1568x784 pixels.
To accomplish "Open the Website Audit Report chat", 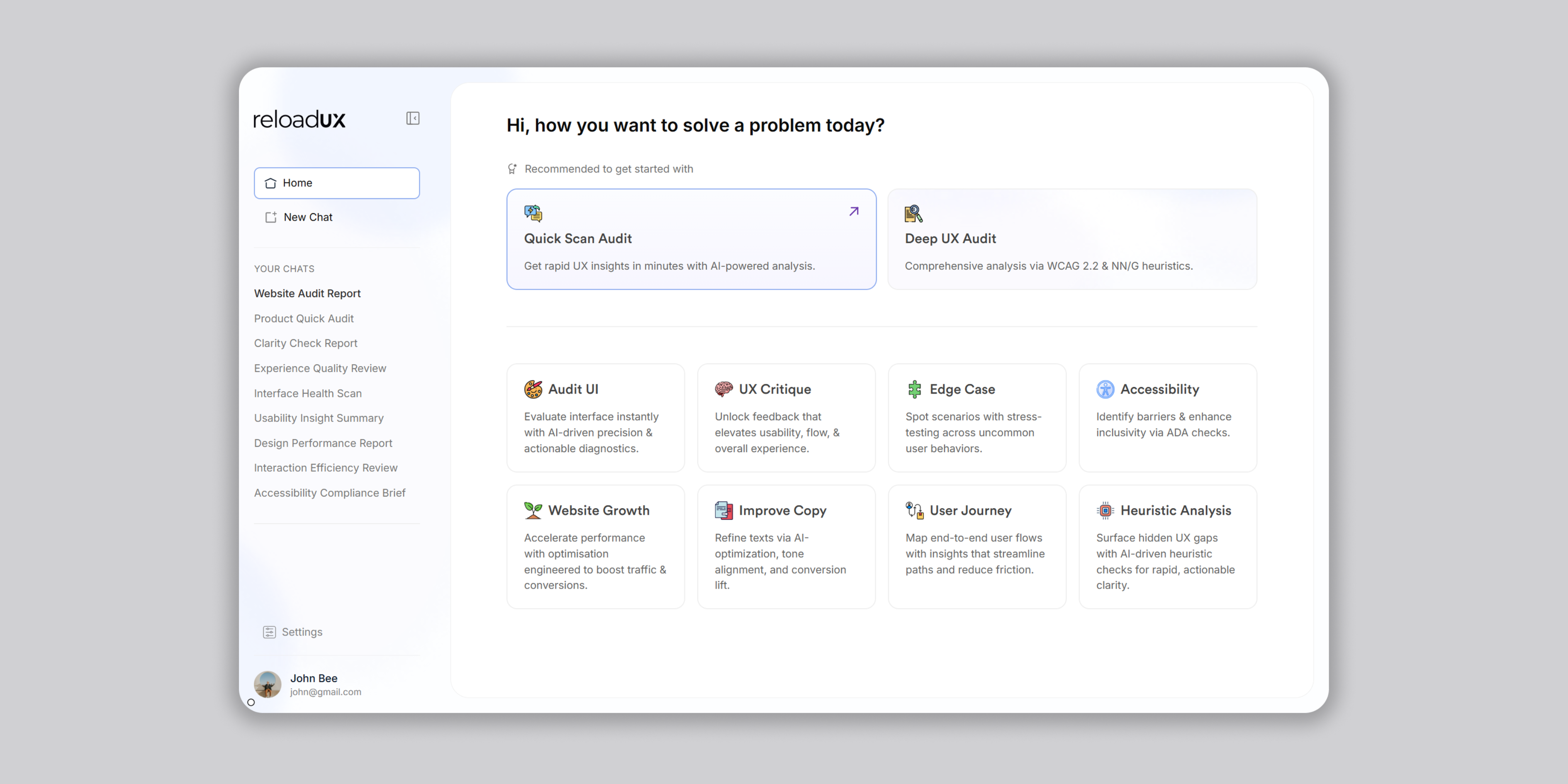I will tap(307, 293).
